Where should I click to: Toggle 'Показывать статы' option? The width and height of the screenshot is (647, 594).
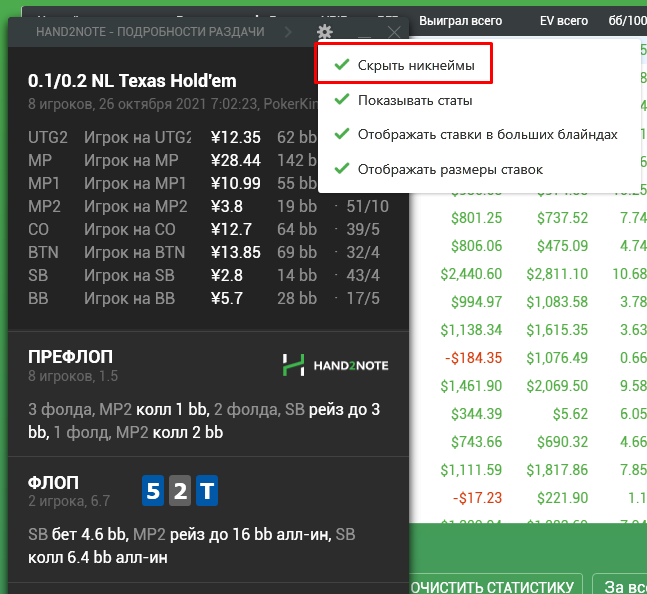coord(403,100)
